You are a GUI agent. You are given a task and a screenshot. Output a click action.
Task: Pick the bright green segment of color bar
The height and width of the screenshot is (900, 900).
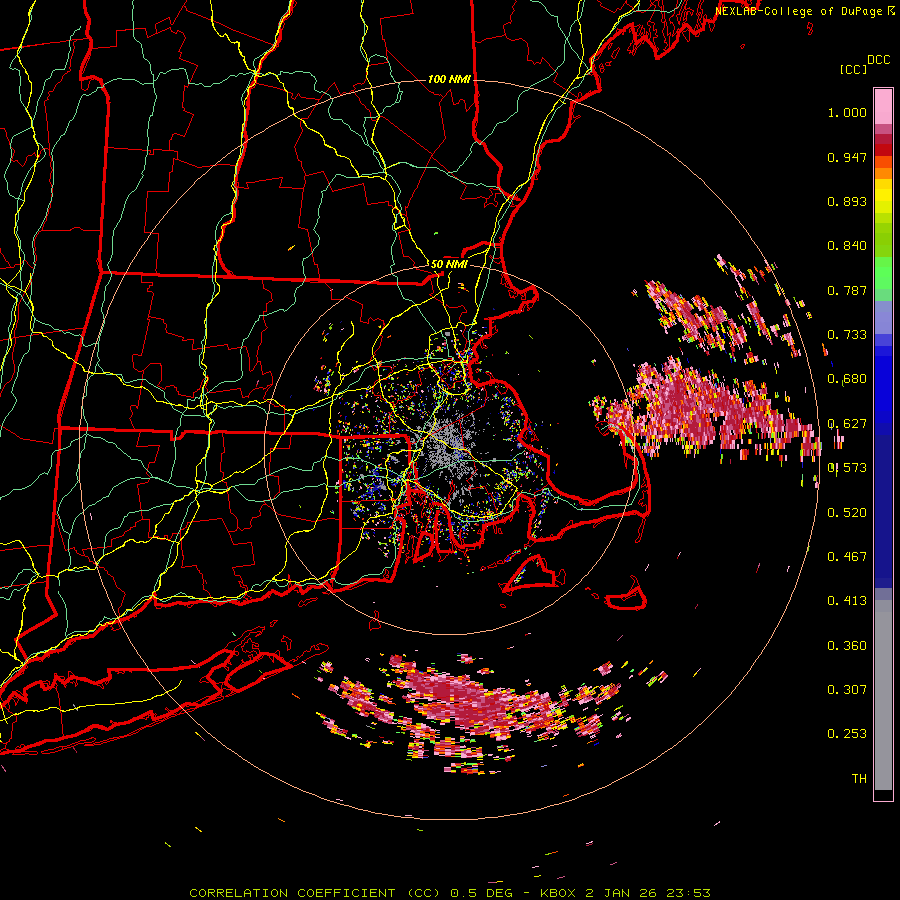883,273
